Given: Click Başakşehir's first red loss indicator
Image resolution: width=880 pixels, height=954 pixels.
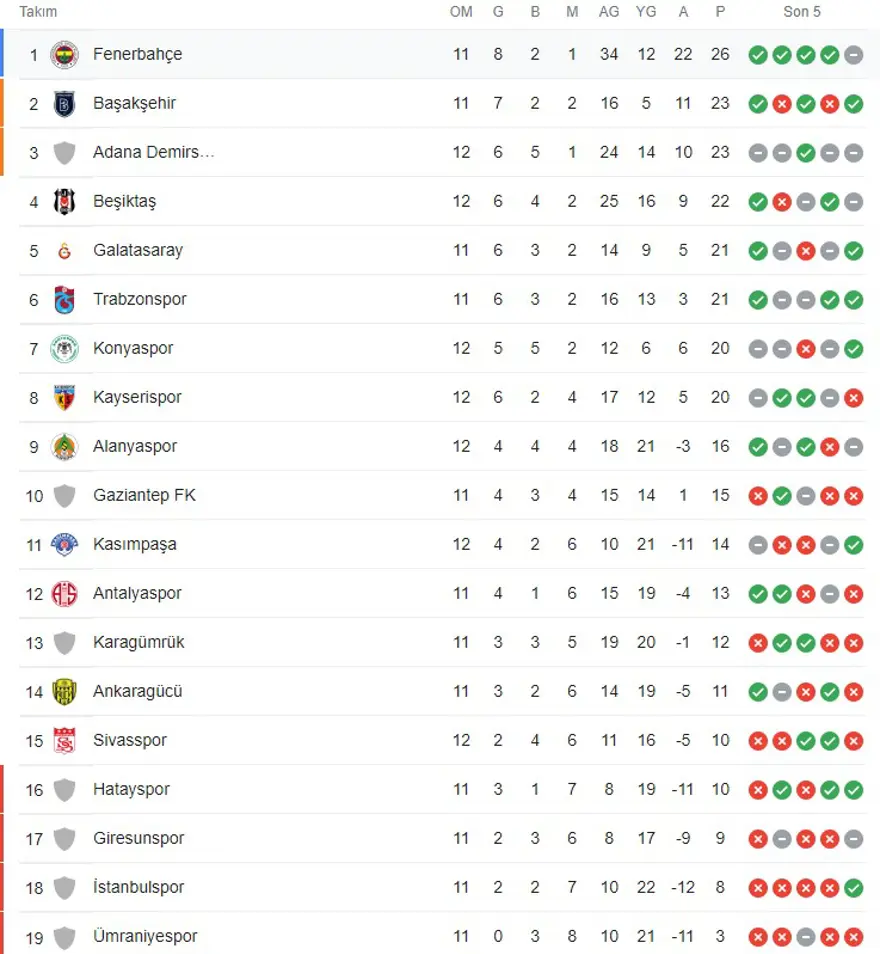Looking at the screenshot, I should 782,104.
